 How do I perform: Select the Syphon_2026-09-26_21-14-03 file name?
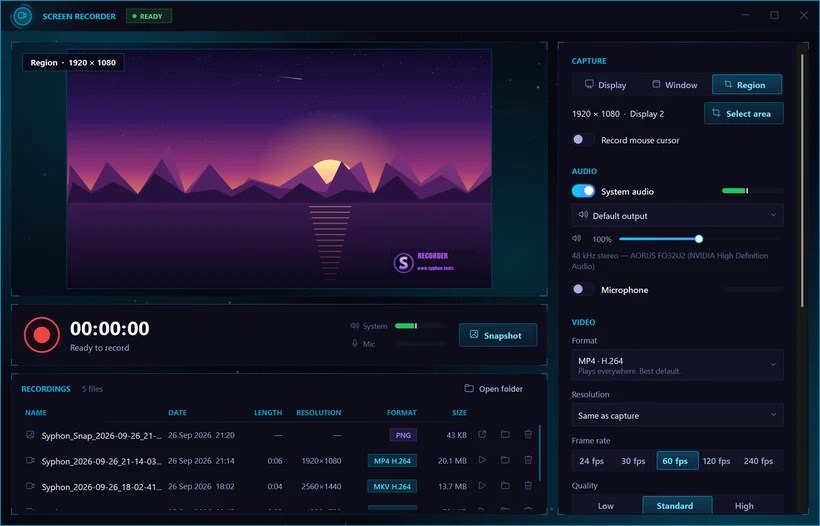click(101, 461)
